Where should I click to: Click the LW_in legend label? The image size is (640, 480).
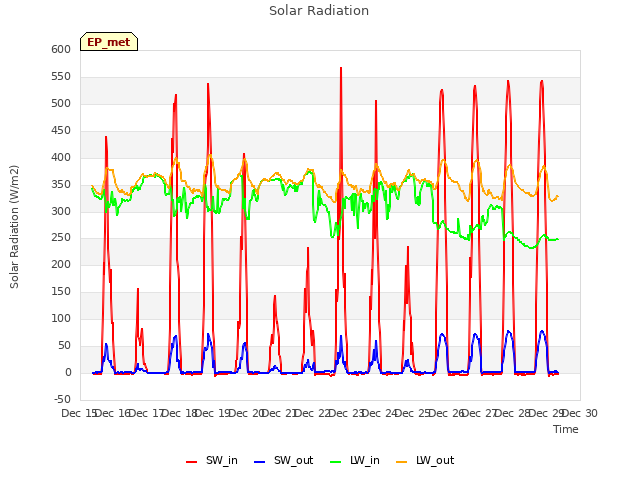click(365, 460)
